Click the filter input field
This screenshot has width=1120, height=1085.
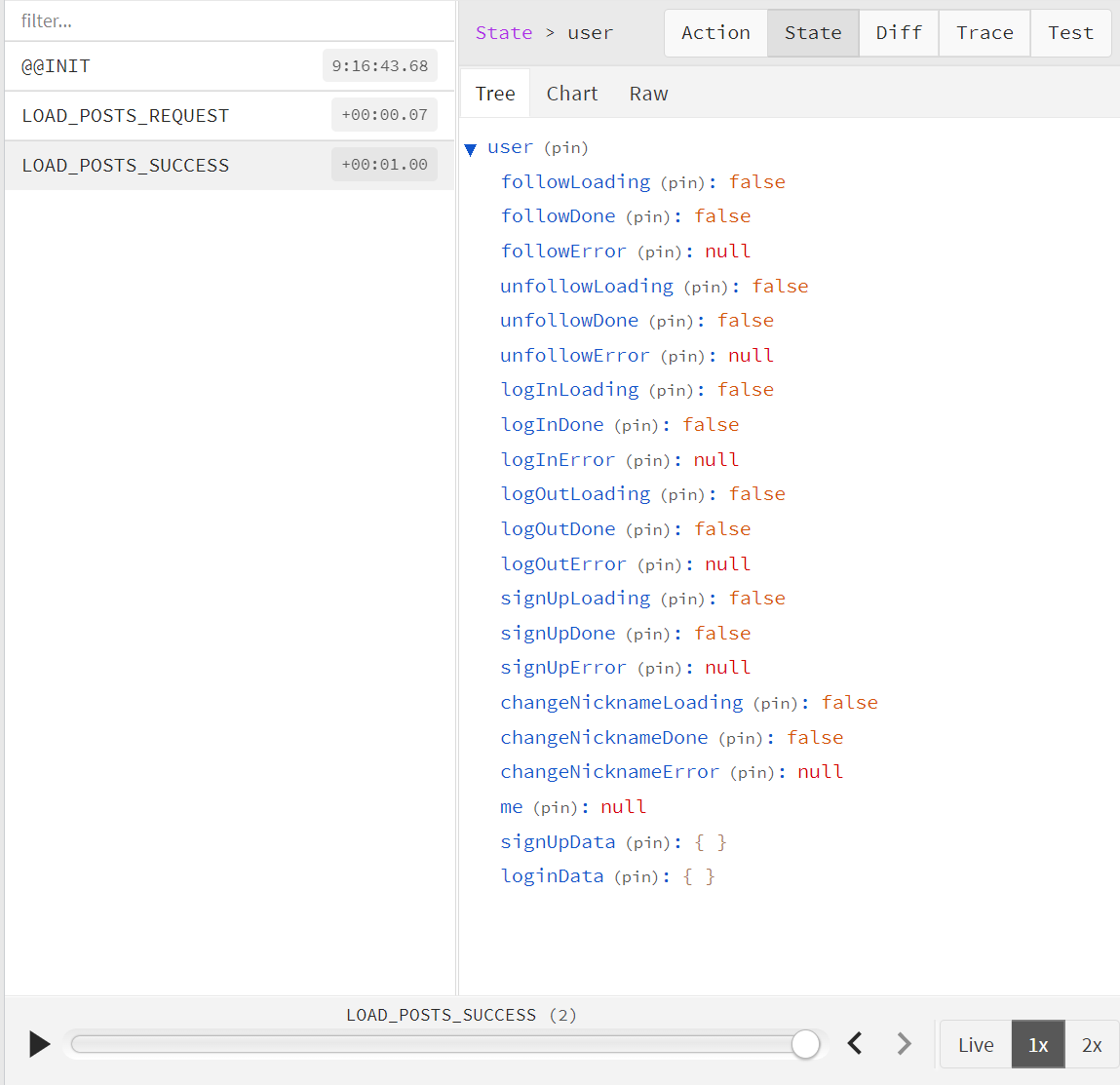228,20
